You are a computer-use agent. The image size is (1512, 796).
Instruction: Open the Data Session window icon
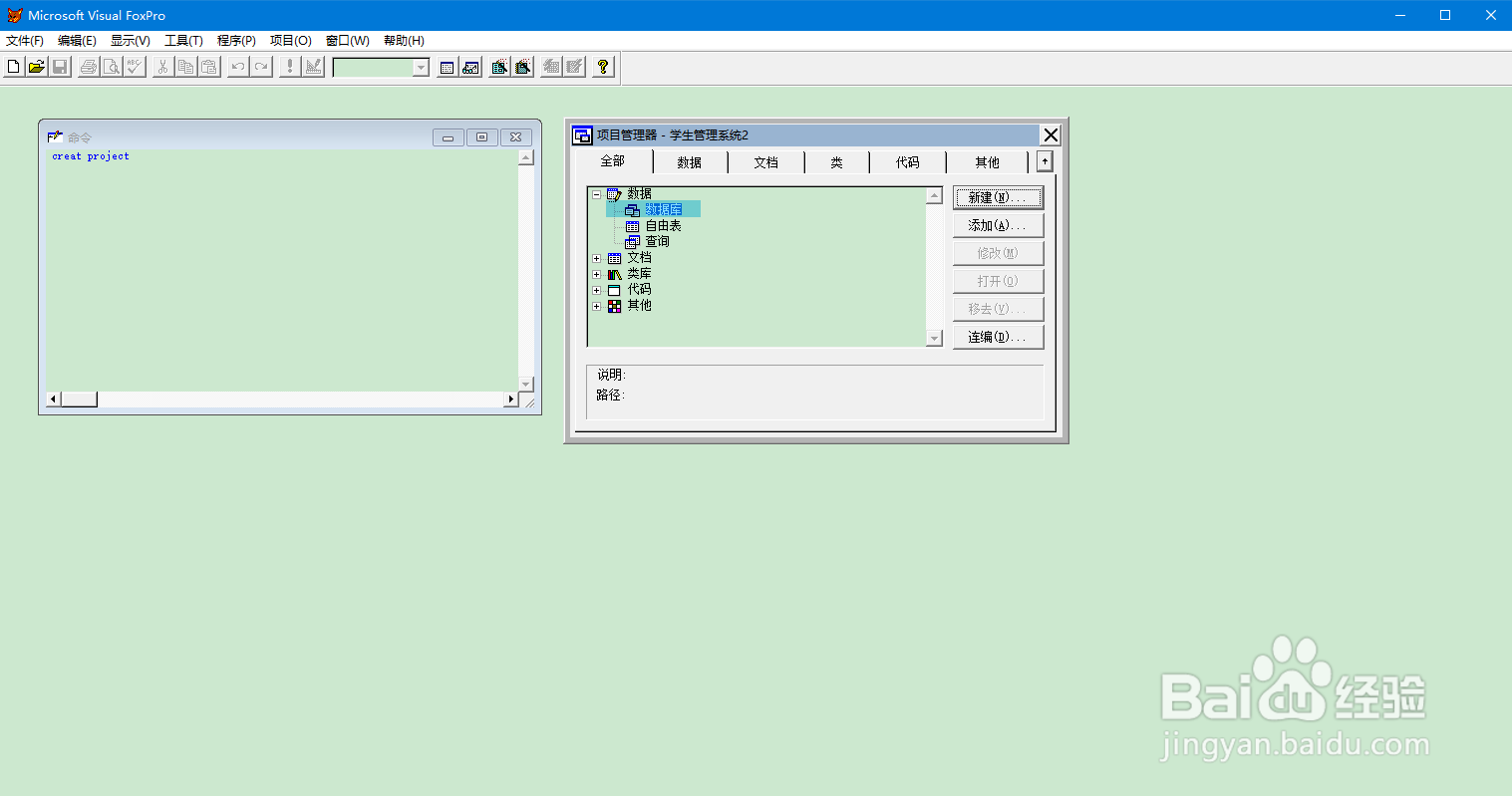coord(470,67)
